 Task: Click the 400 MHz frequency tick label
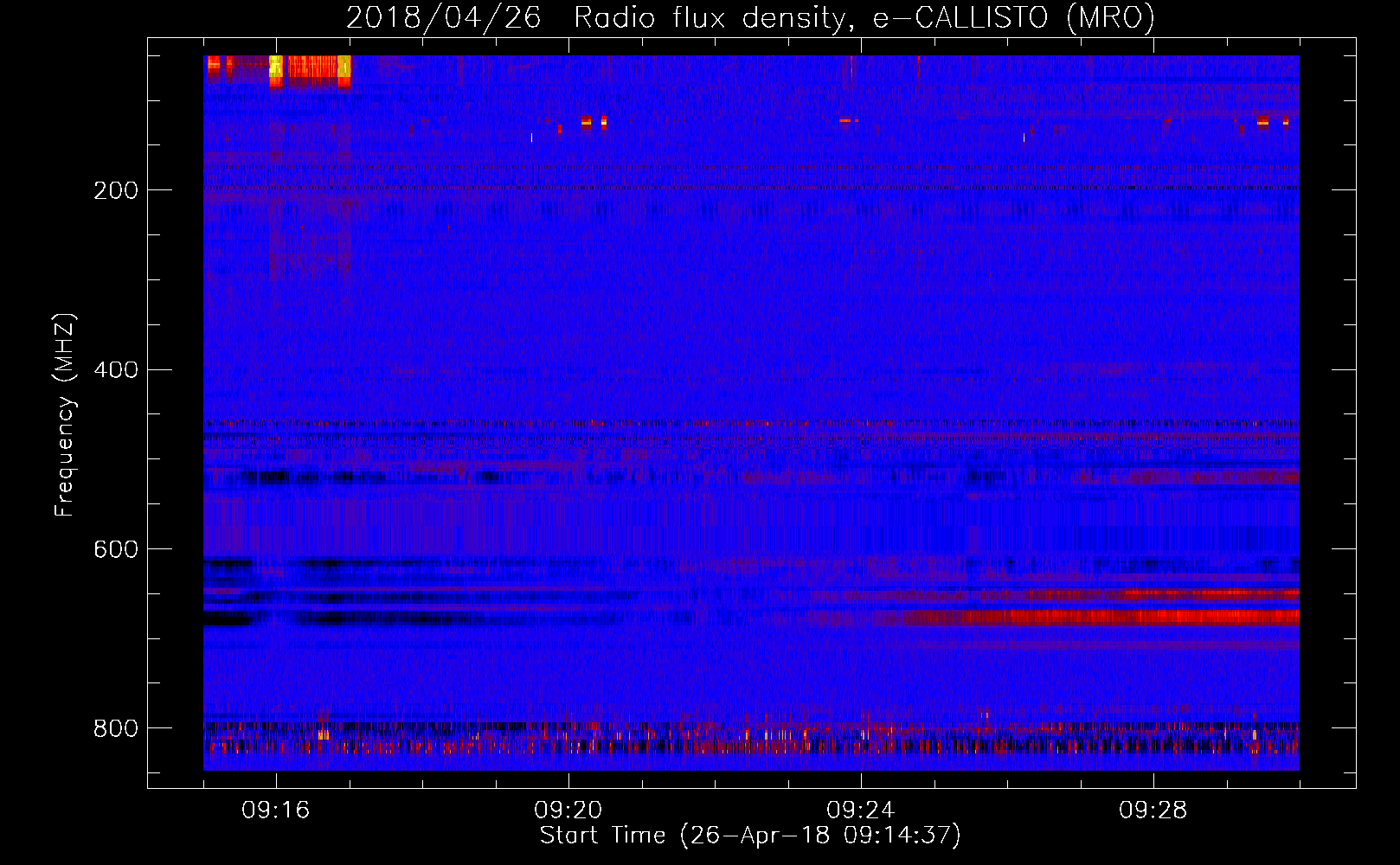(x=116, y=370)
